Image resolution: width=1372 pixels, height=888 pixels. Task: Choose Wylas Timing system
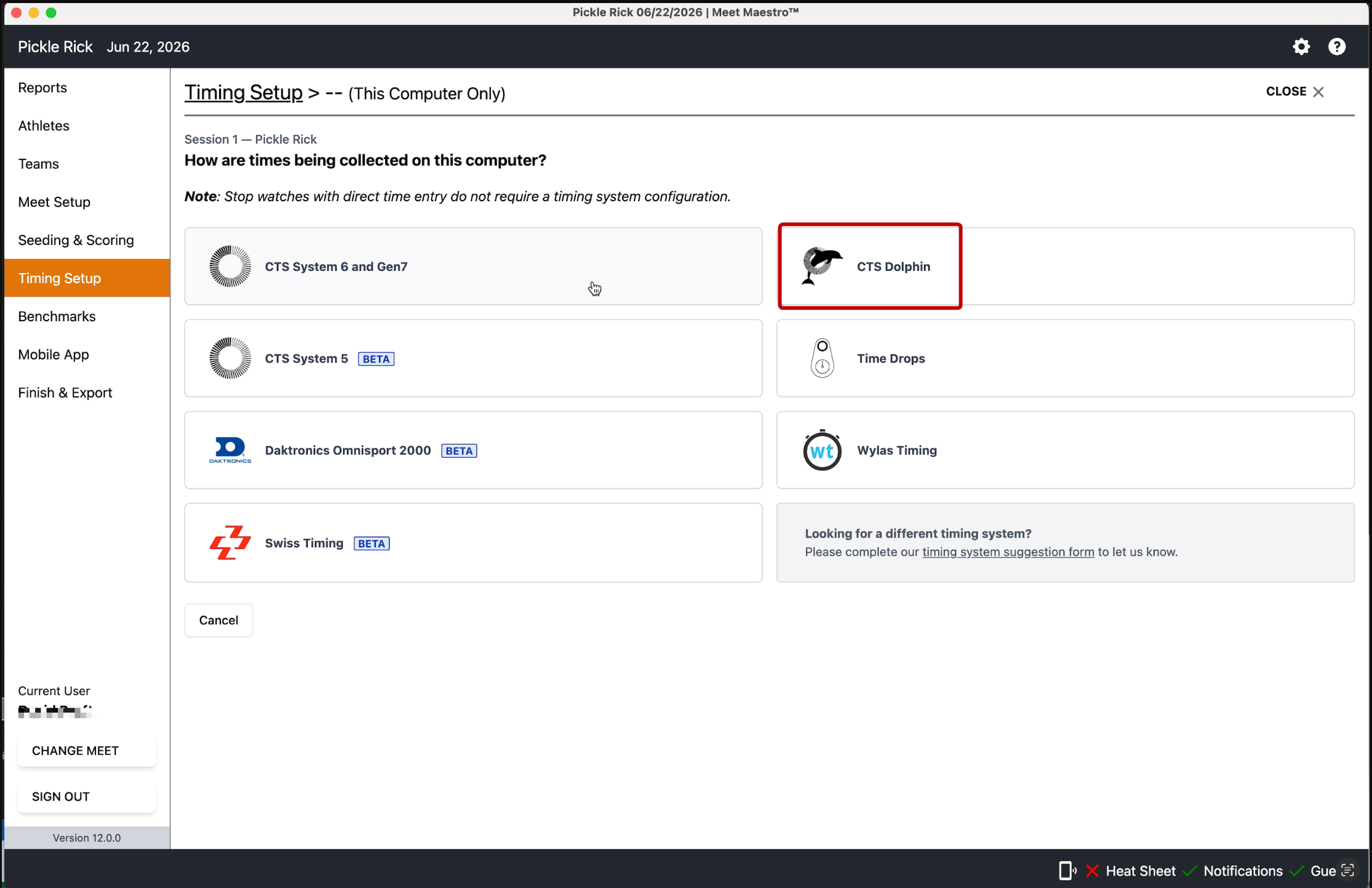click(1065, 450)
